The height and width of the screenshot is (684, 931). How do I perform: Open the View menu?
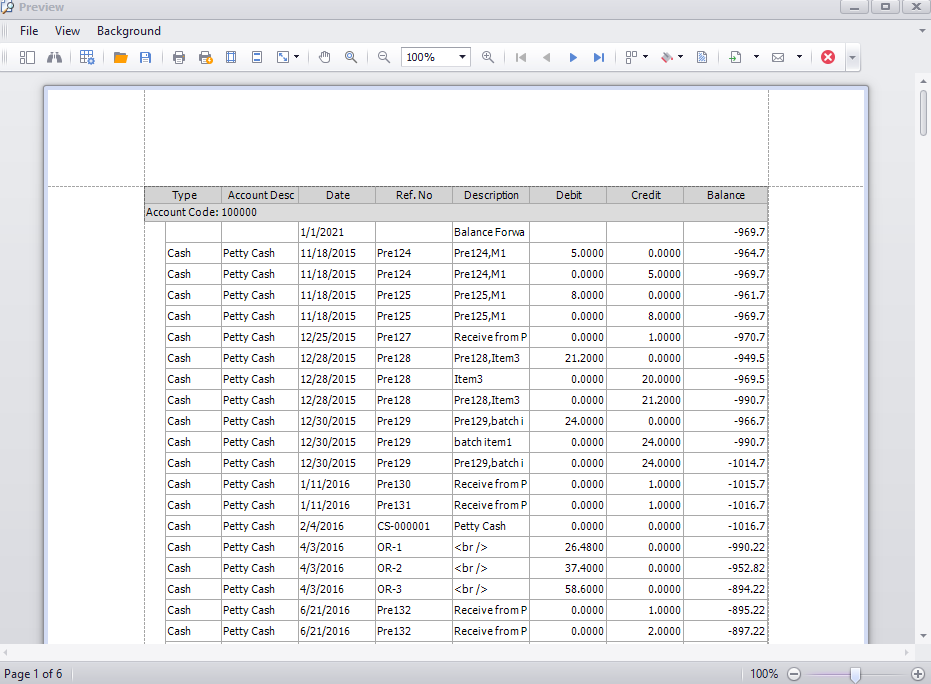(67, 31)
